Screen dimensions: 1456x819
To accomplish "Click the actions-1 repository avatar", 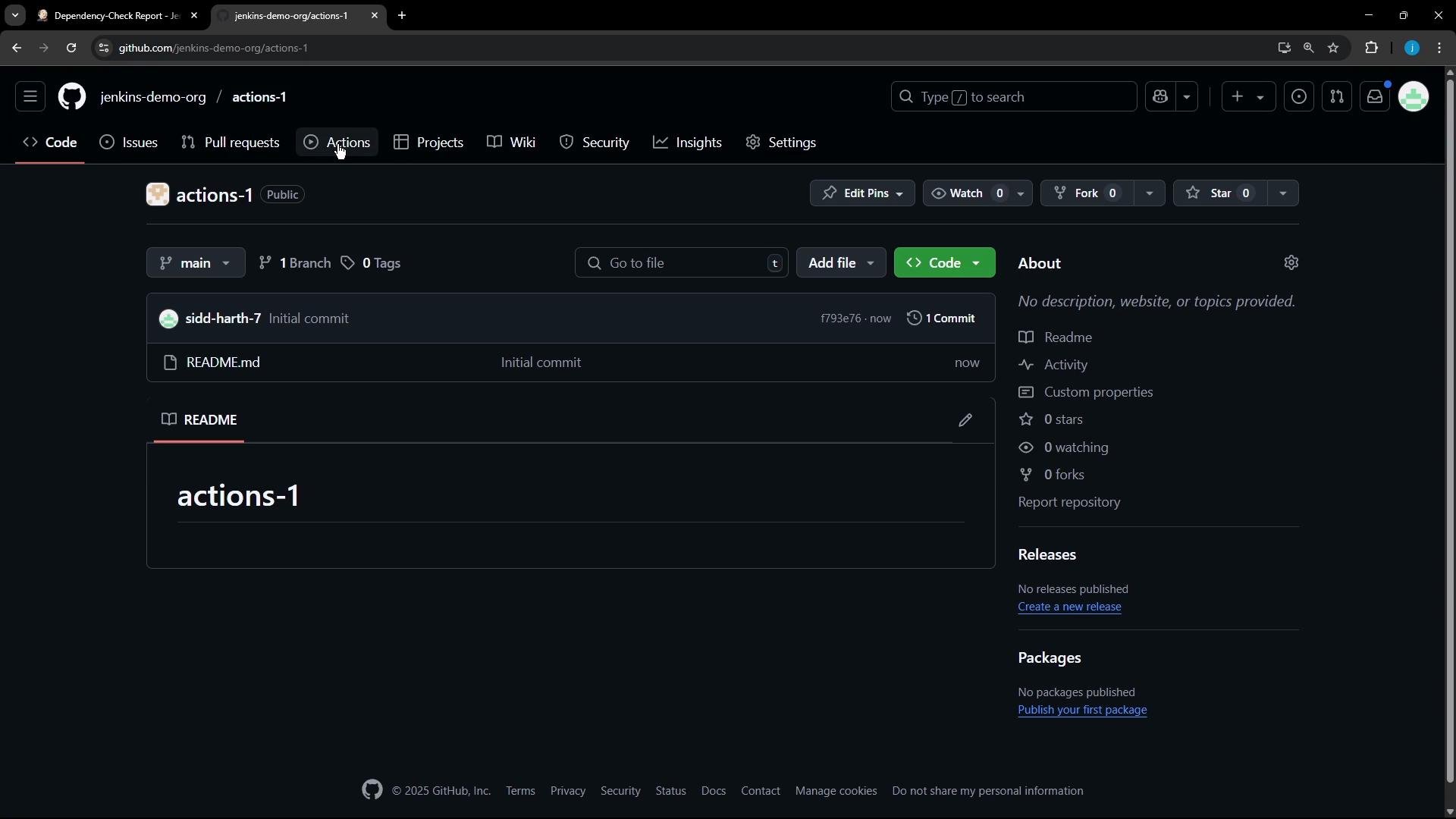I will [158, 194].
